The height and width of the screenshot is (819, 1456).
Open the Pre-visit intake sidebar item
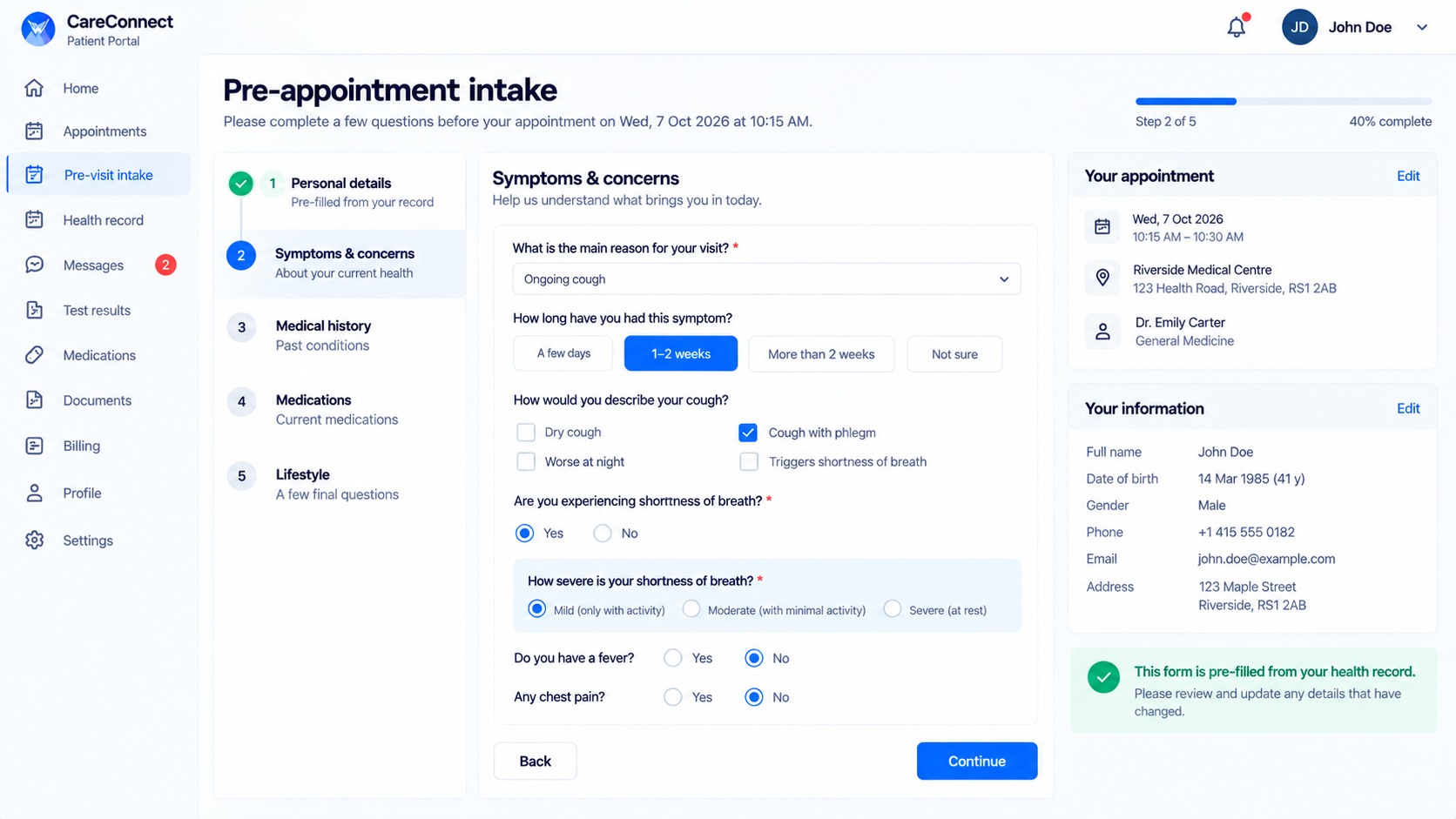click(x=99, y=174)
